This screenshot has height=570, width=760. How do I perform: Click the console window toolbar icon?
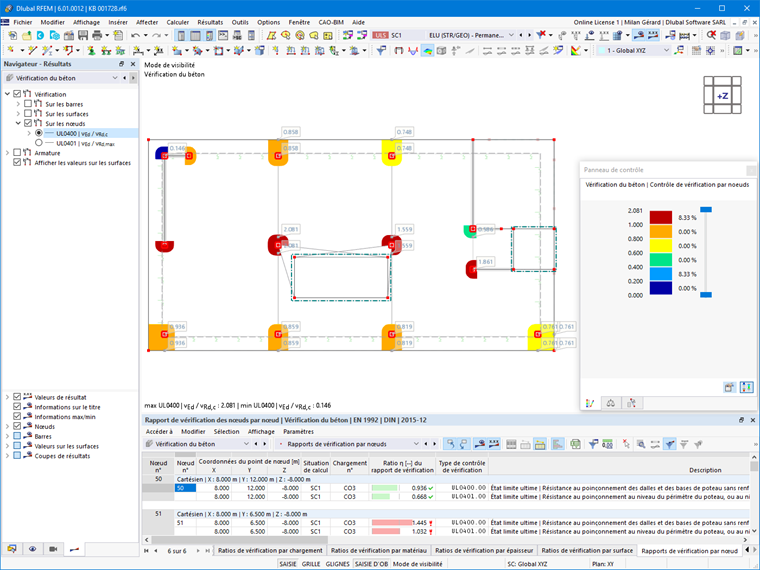tap(223, 35)
